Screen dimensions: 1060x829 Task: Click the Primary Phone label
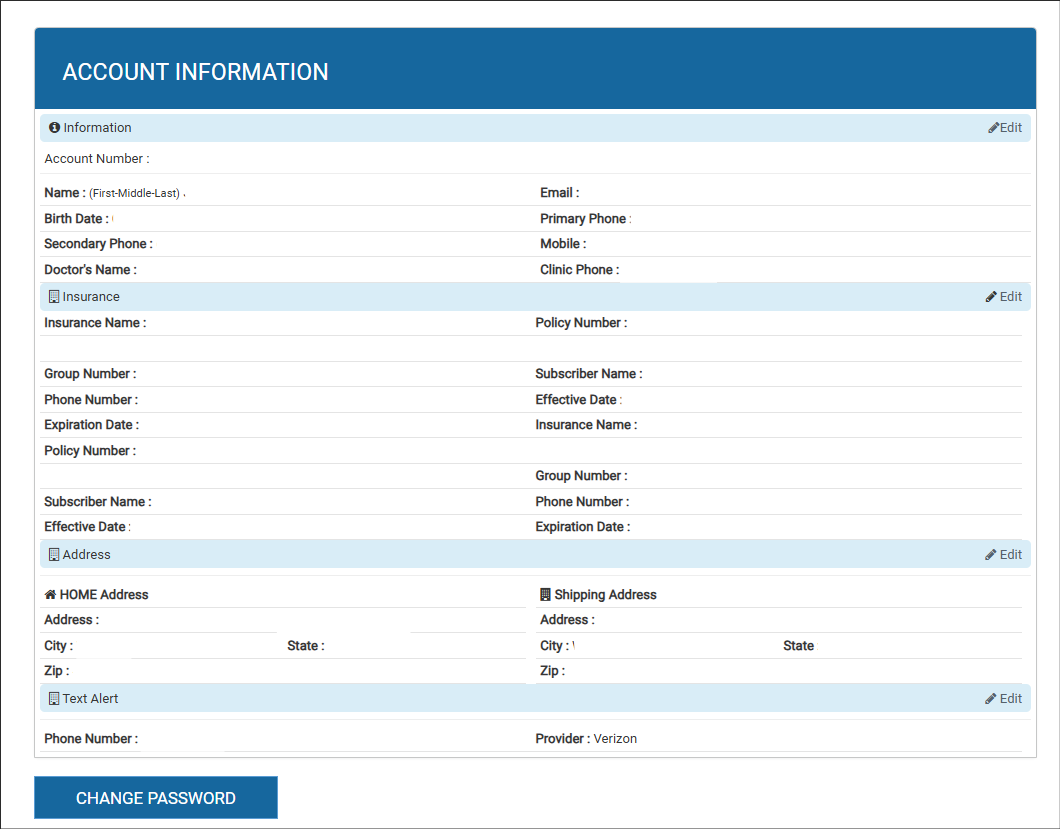pyautogui.click(x=585, y=218)
